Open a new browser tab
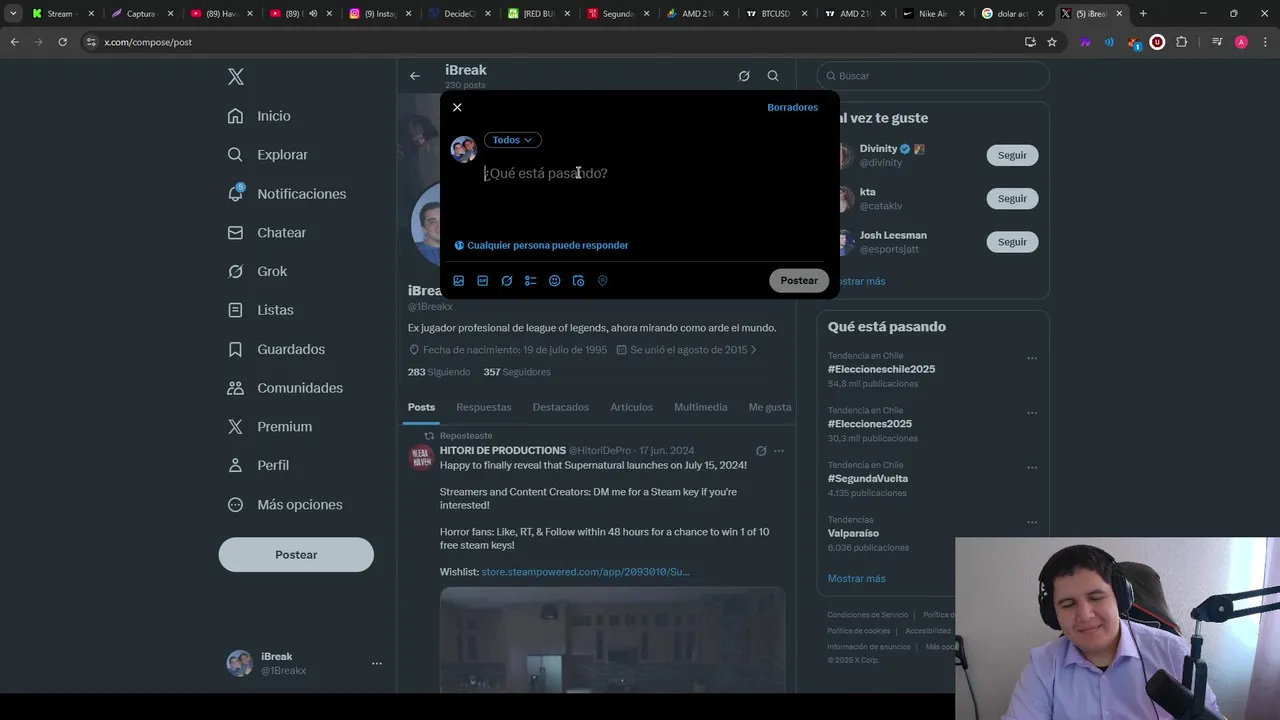This screenshot has width=1280, height=720. [x=1143, y=14]
